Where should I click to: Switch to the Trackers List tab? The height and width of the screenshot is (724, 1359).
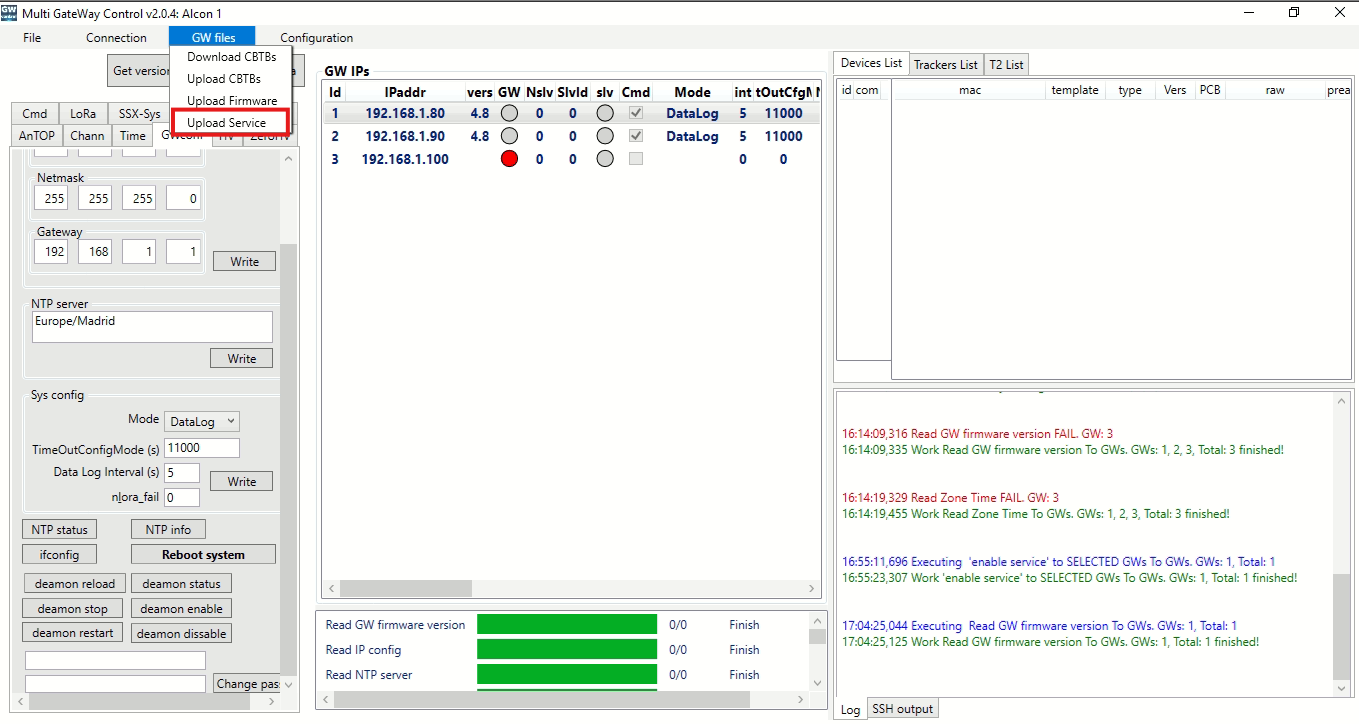point(945,65)
